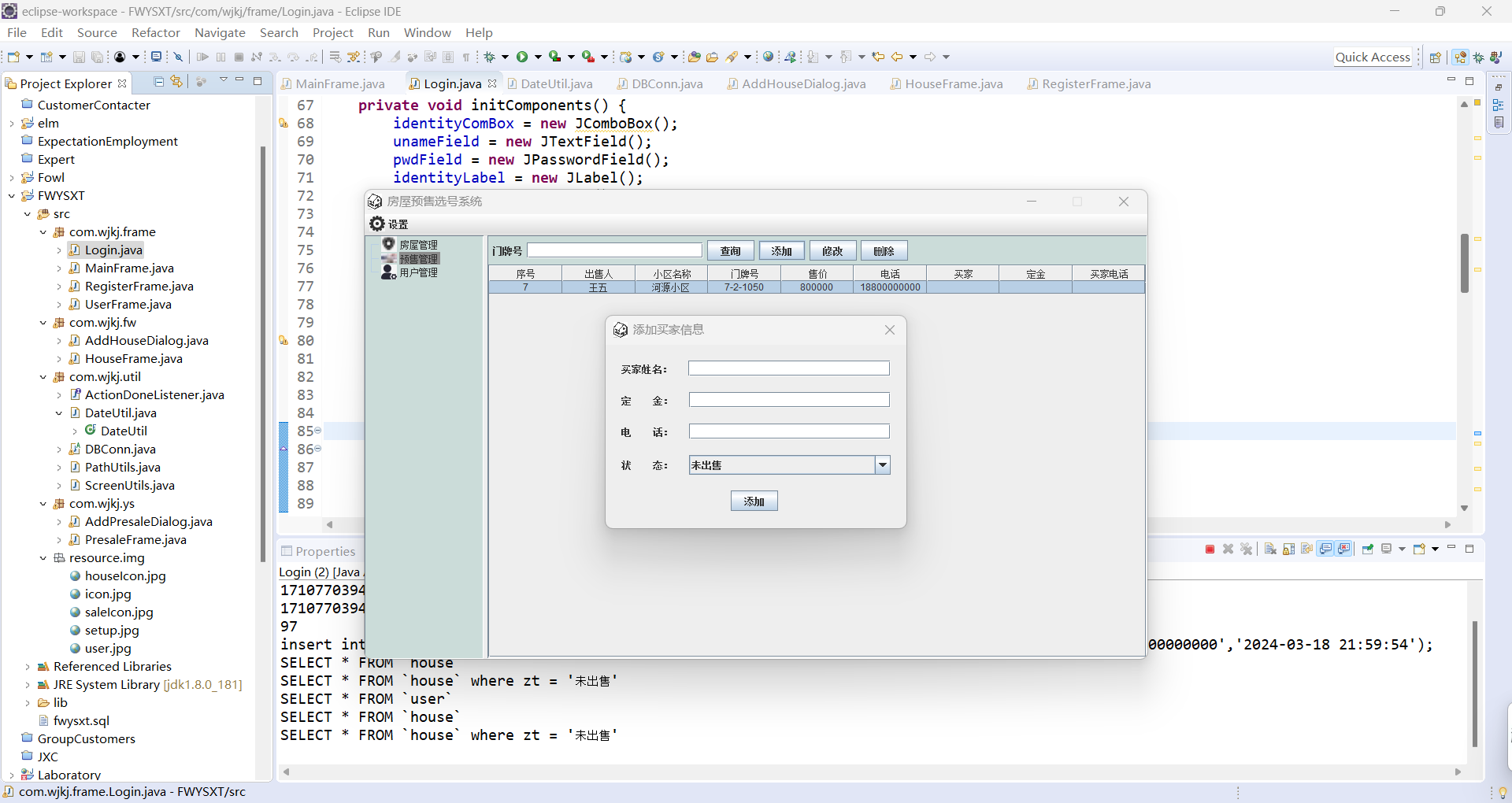Run the program with green Run icon
Image resolution: width=1512 pixels, height=803 pixels.
[522, 57]
